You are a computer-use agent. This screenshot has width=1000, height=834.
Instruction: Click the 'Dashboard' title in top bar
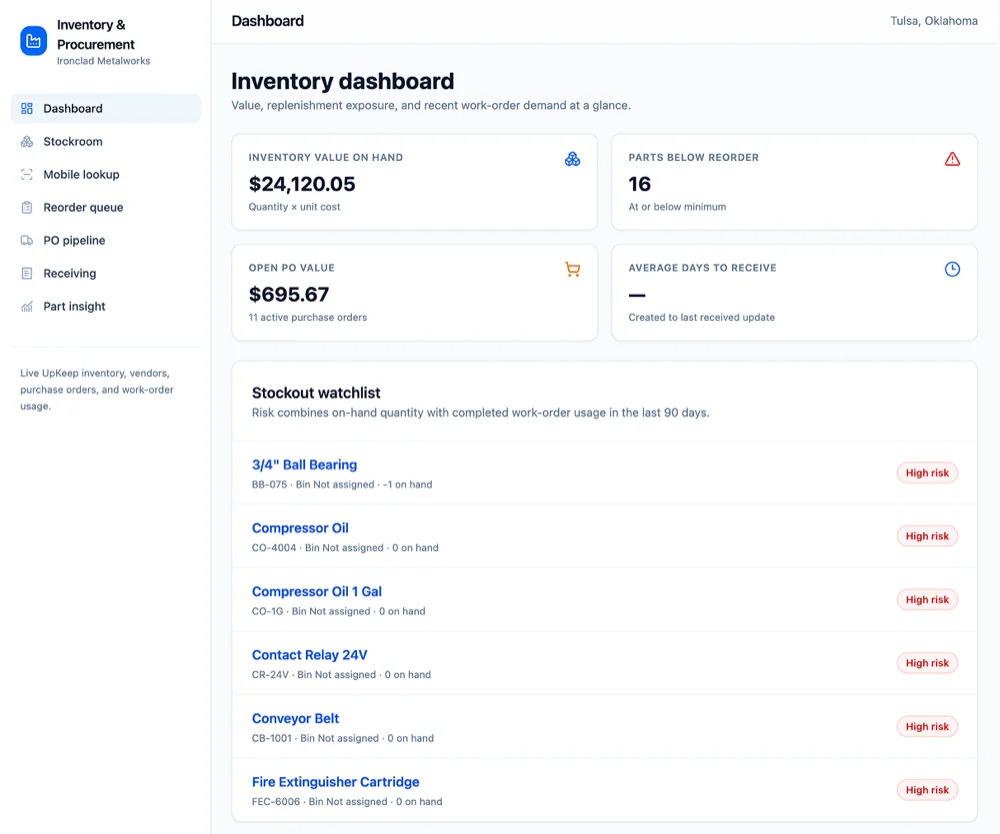(267, 21)
